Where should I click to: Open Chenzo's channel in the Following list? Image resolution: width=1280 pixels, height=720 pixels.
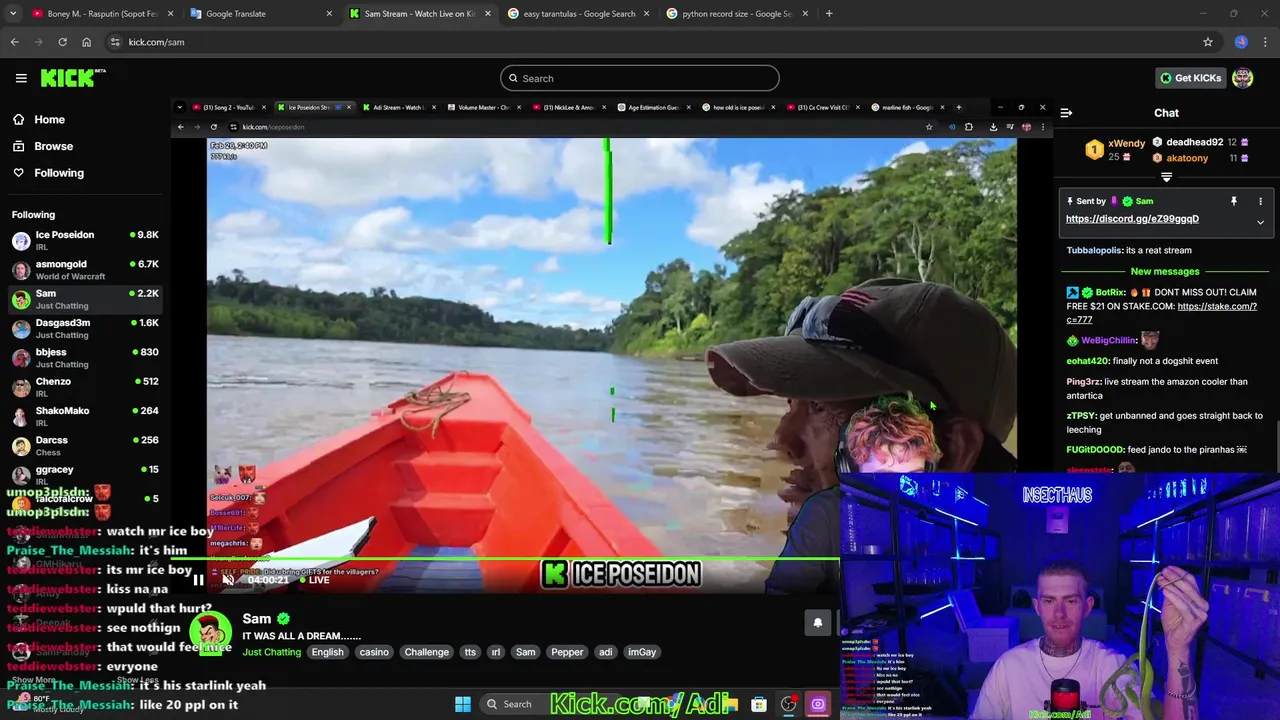coord(85,387)
